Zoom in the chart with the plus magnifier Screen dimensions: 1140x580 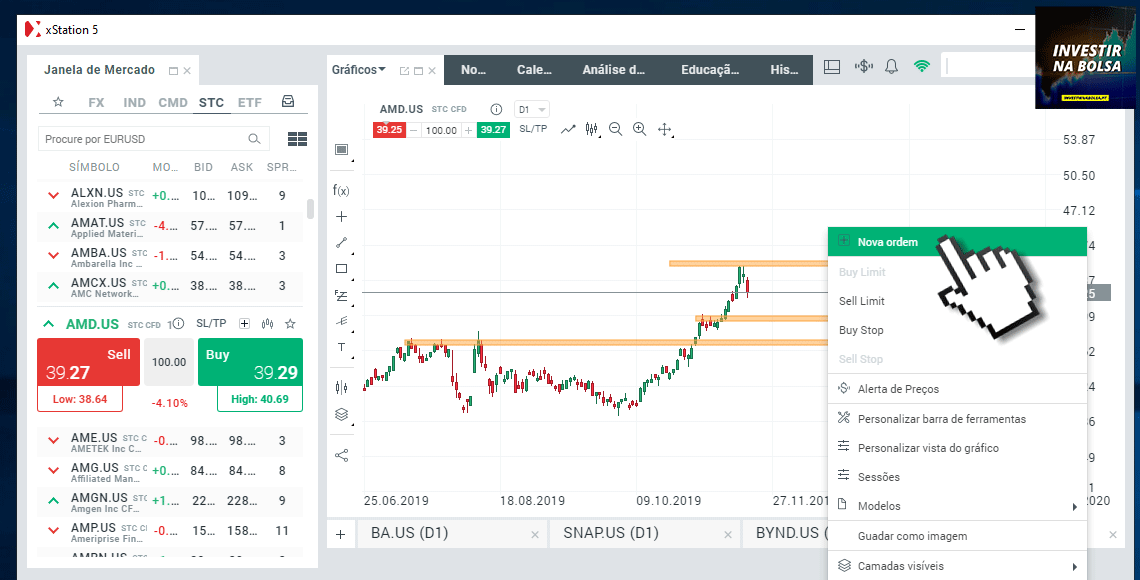pyautogui.click(x=640, y=129)
